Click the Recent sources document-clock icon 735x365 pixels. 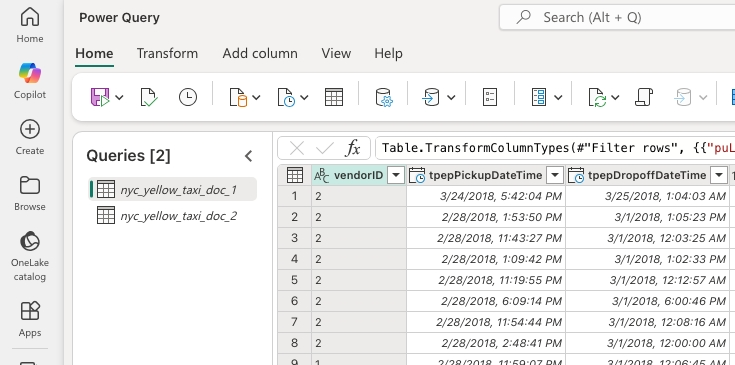(286, 97)
